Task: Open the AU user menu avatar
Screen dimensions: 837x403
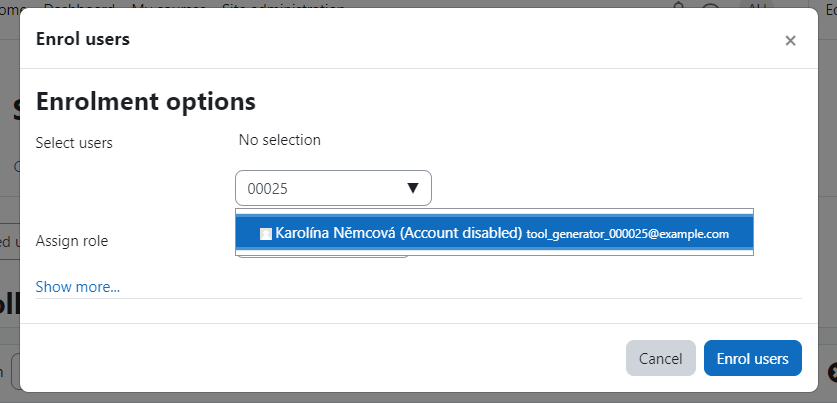Action: click(x=757, y=6)
